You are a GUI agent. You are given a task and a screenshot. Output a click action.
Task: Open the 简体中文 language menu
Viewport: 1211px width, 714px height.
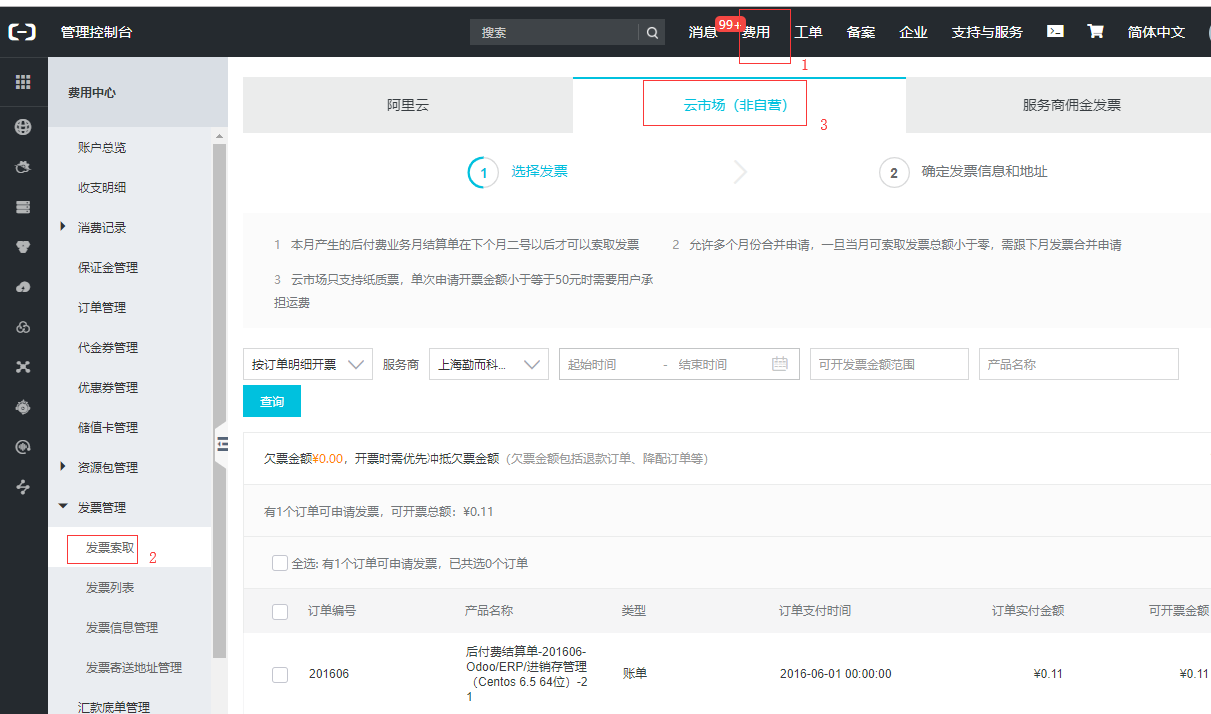click(1156, 32)
